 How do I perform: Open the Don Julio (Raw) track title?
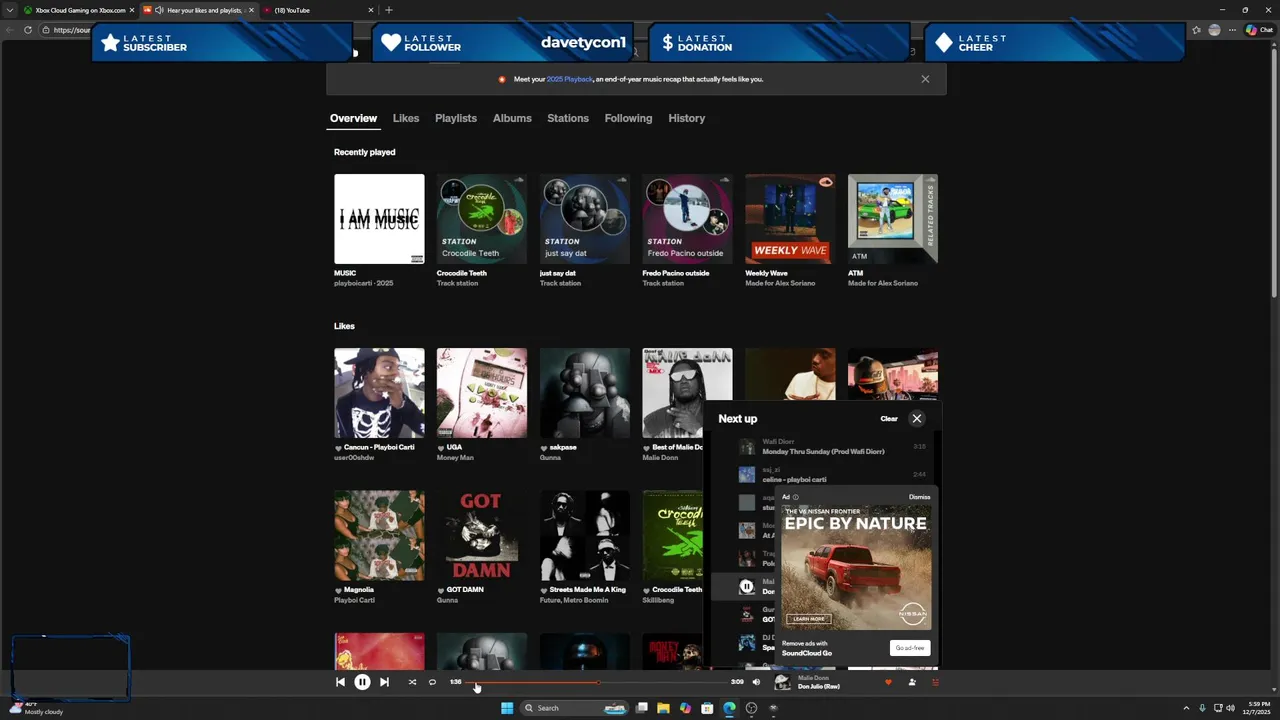(818, 686)
